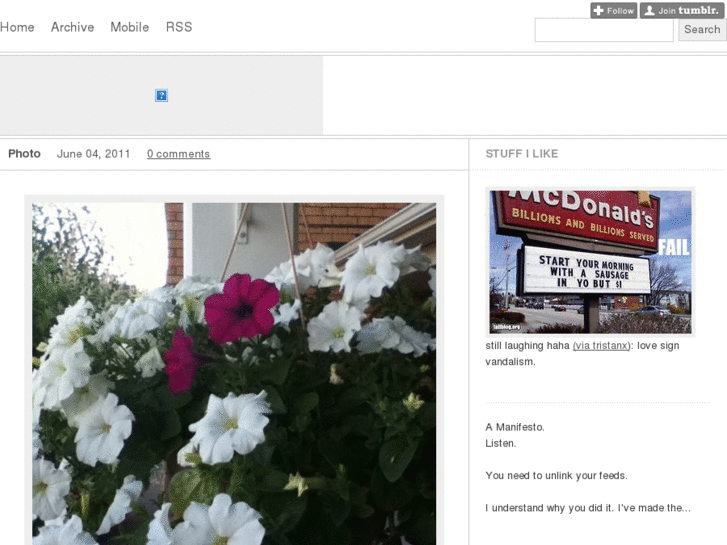This screenshot has height=545, width=727.
Task: Switch to the Mobile version link
Action: 130,27
